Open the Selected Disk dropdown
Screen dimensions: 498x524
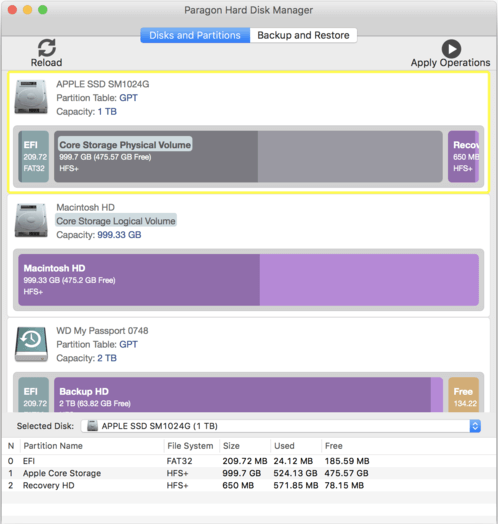[x=281, y=426]
